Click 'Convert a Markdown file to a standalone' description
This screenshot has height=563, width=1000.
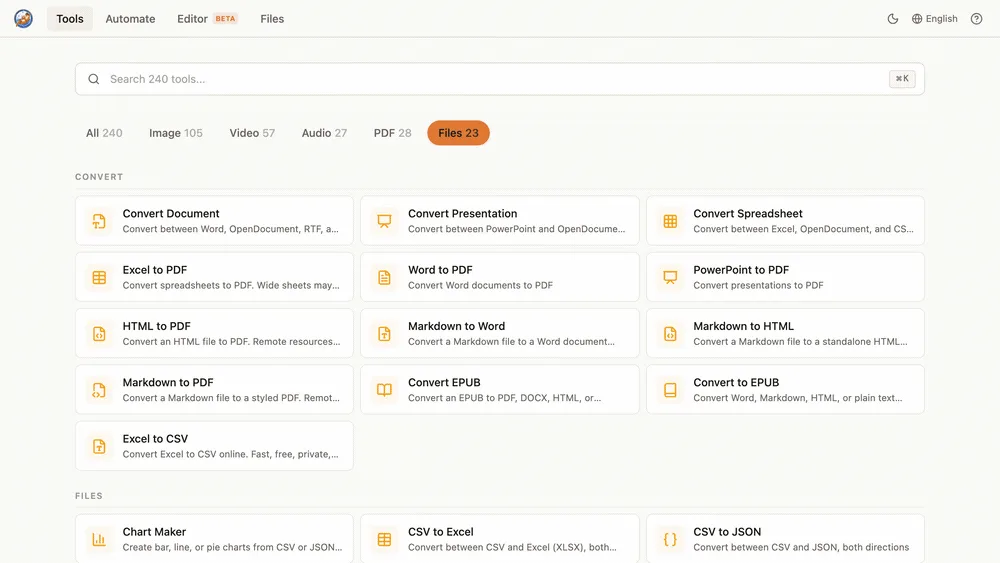tap(800, 342)
